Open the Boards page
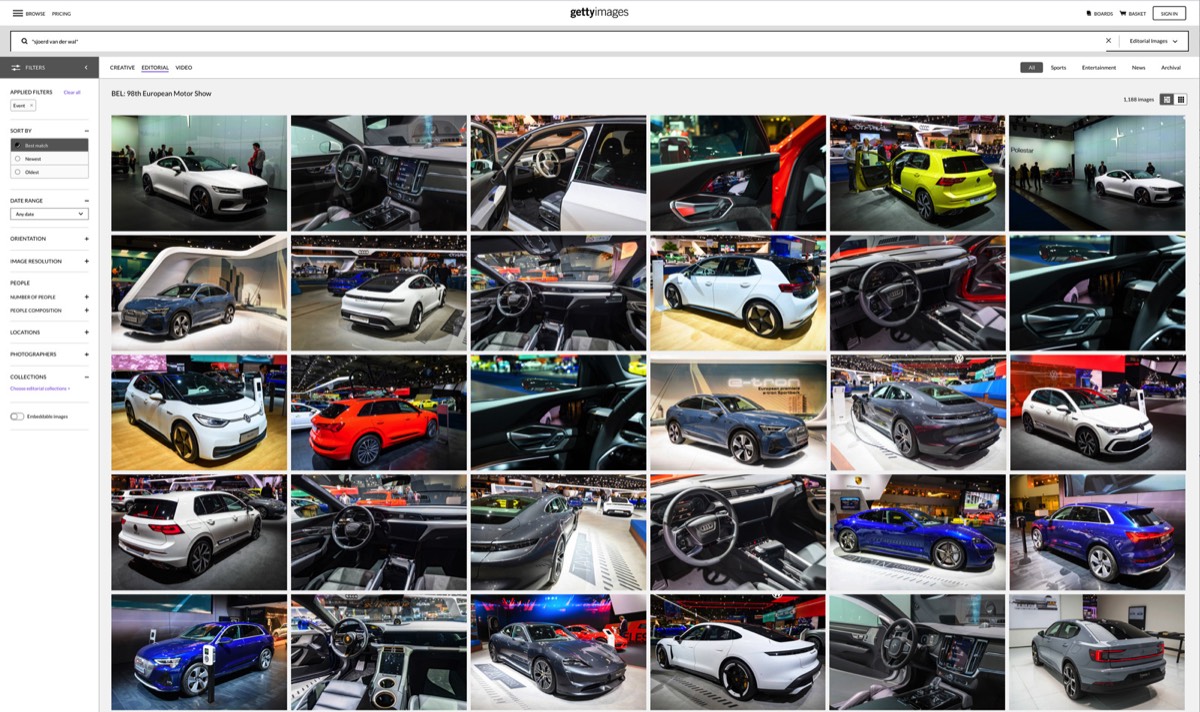Viewport: 1200px width, 712px height. tap(1099, 14)
